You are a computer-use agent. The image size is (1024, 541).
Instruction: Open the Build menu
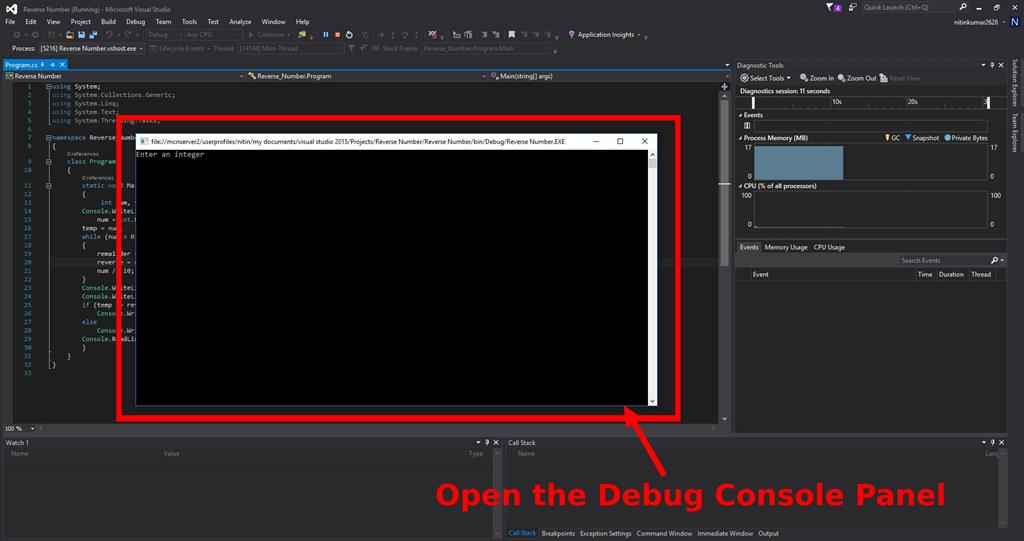108,22
